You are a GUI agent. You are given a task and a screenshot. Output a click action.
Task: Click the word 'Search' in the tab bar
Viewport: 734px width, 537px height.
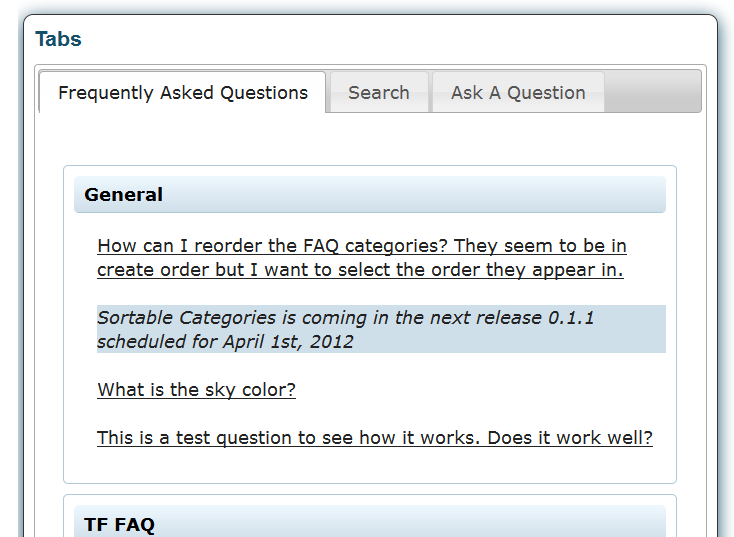[x=379, y=93]
